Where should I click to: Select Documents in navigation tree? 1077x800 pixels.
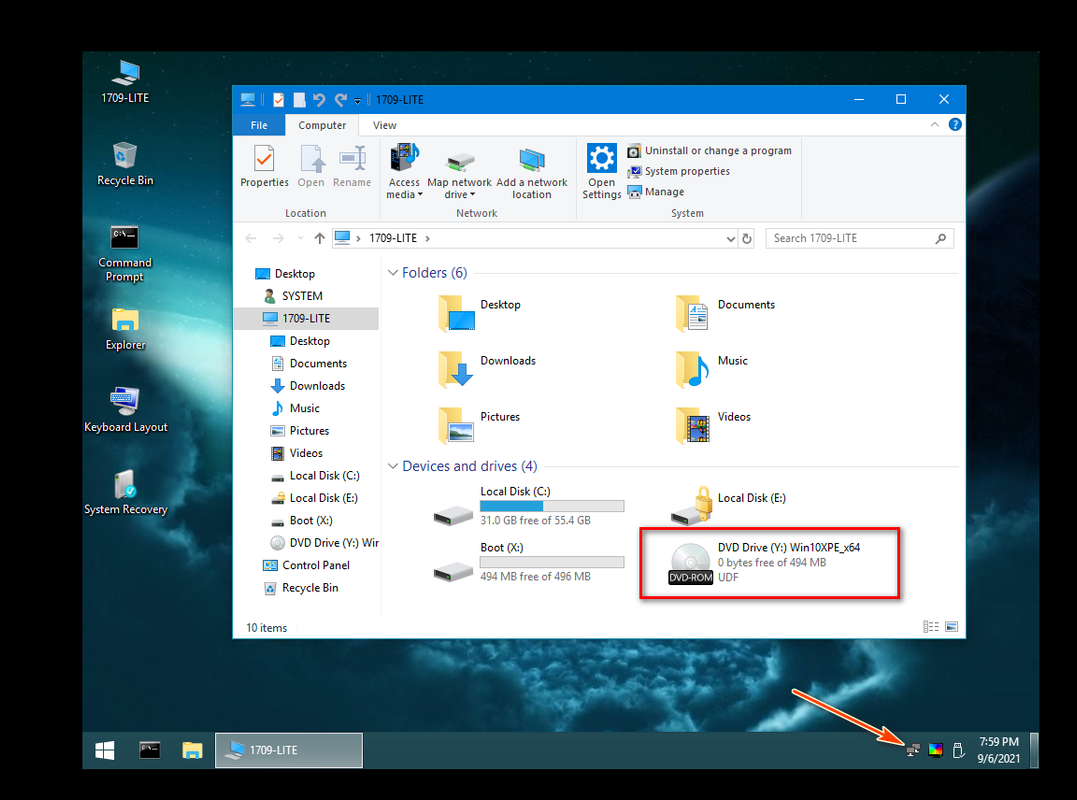pyautogui.click(x=318, y=363)
